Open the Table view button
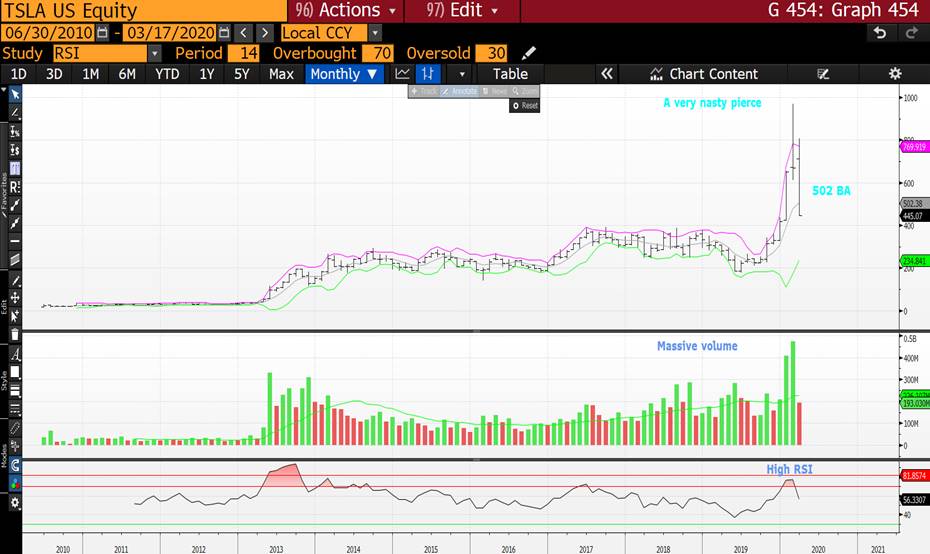Image resolution: width=930 pixels, height=554 pixels. (x=510, y=74)
